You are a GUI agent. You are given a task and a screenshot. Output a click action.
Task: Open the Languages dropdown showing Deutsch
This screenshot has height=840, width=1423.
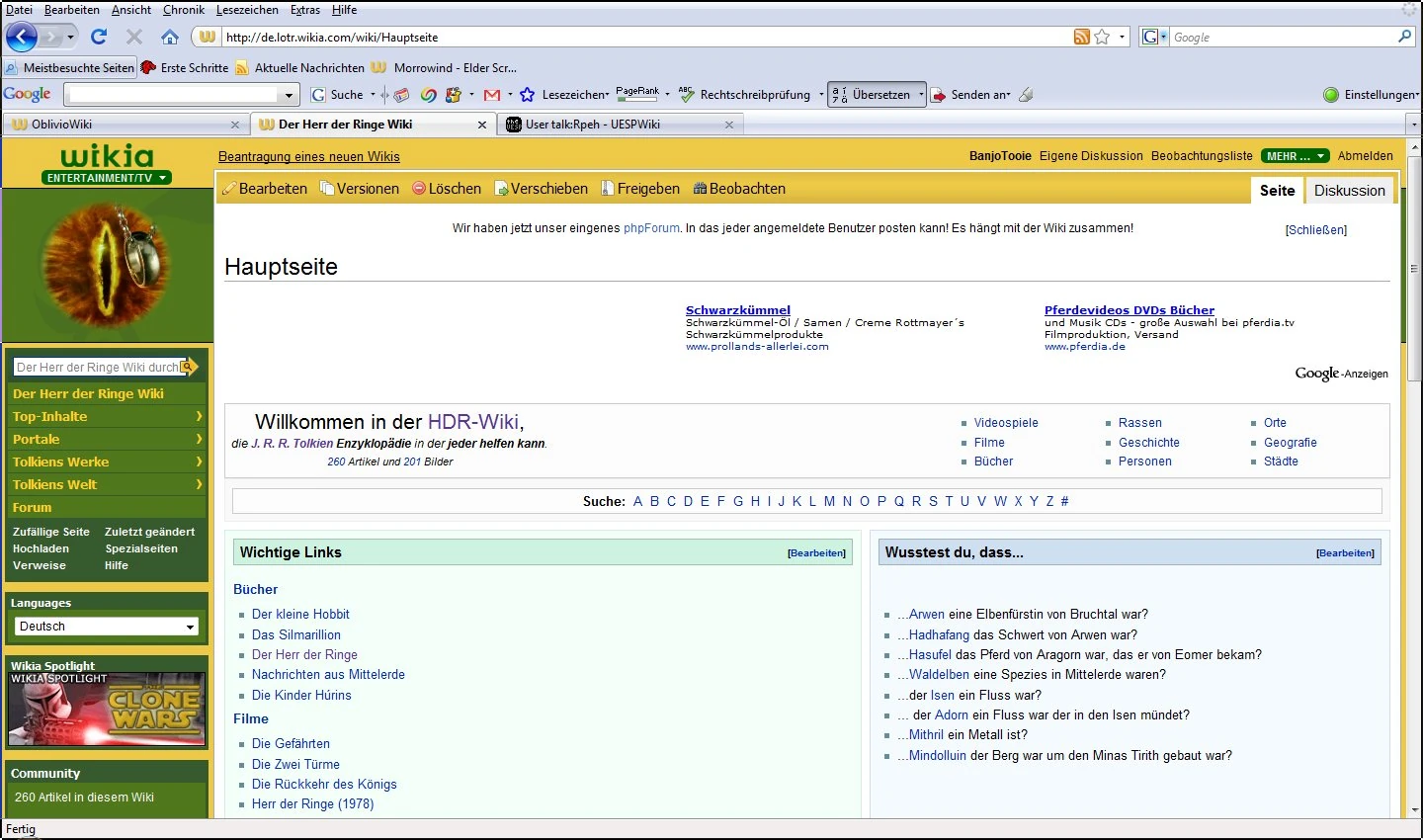(x=107, y=627)
